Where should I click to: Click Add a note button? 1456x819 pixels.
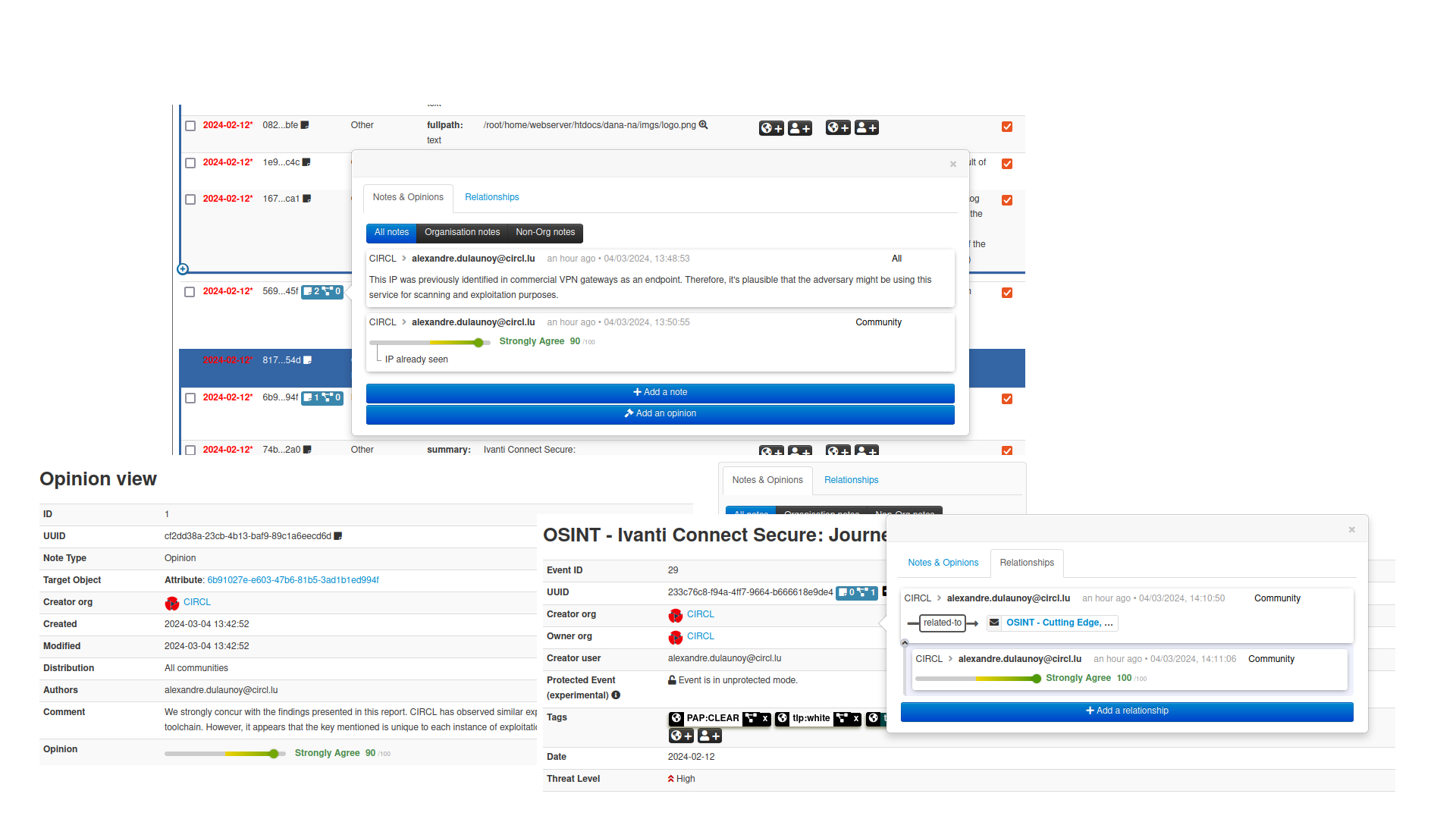coord(660,392)
